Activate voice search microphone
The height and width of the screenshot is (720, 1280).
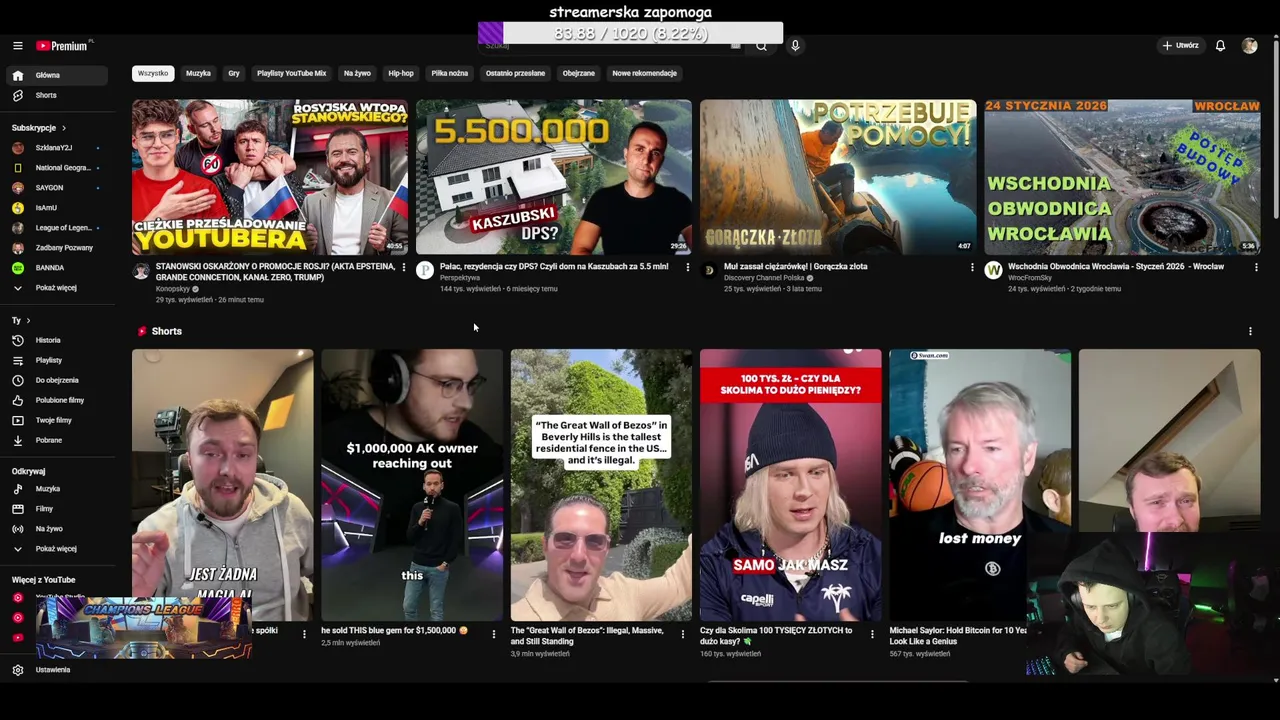[795, 46]
